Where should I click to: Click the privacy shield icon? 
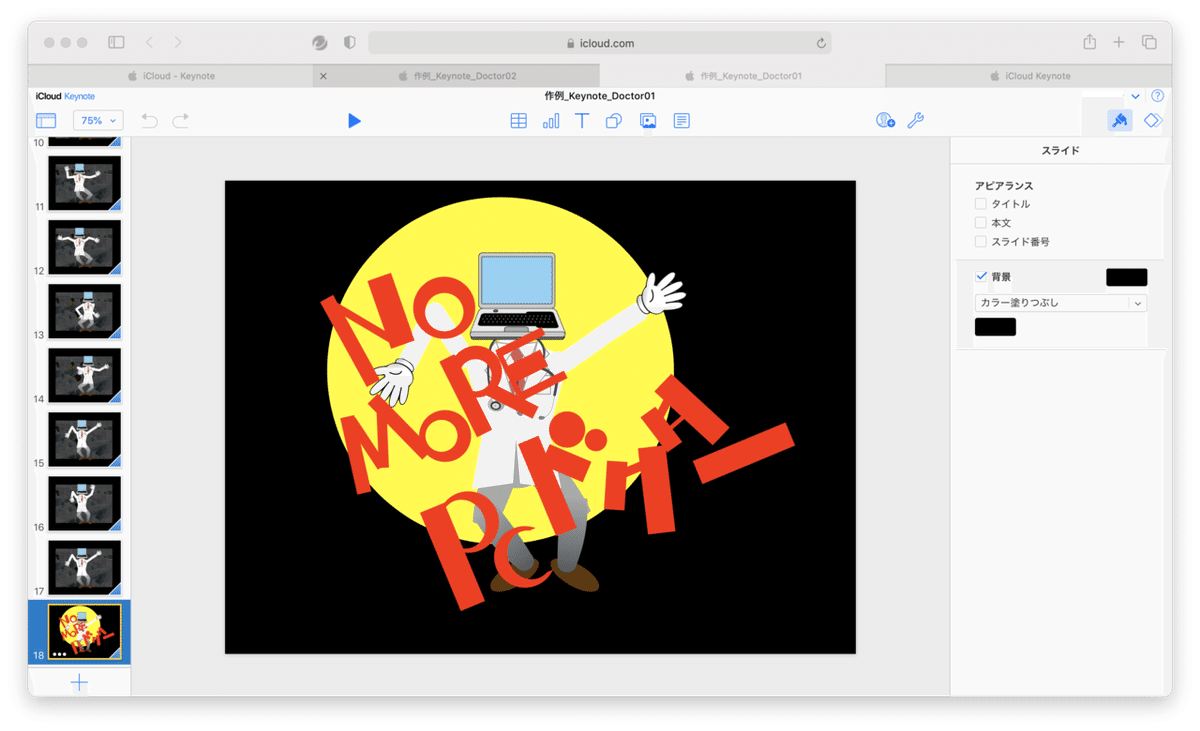tap(349, 43)
